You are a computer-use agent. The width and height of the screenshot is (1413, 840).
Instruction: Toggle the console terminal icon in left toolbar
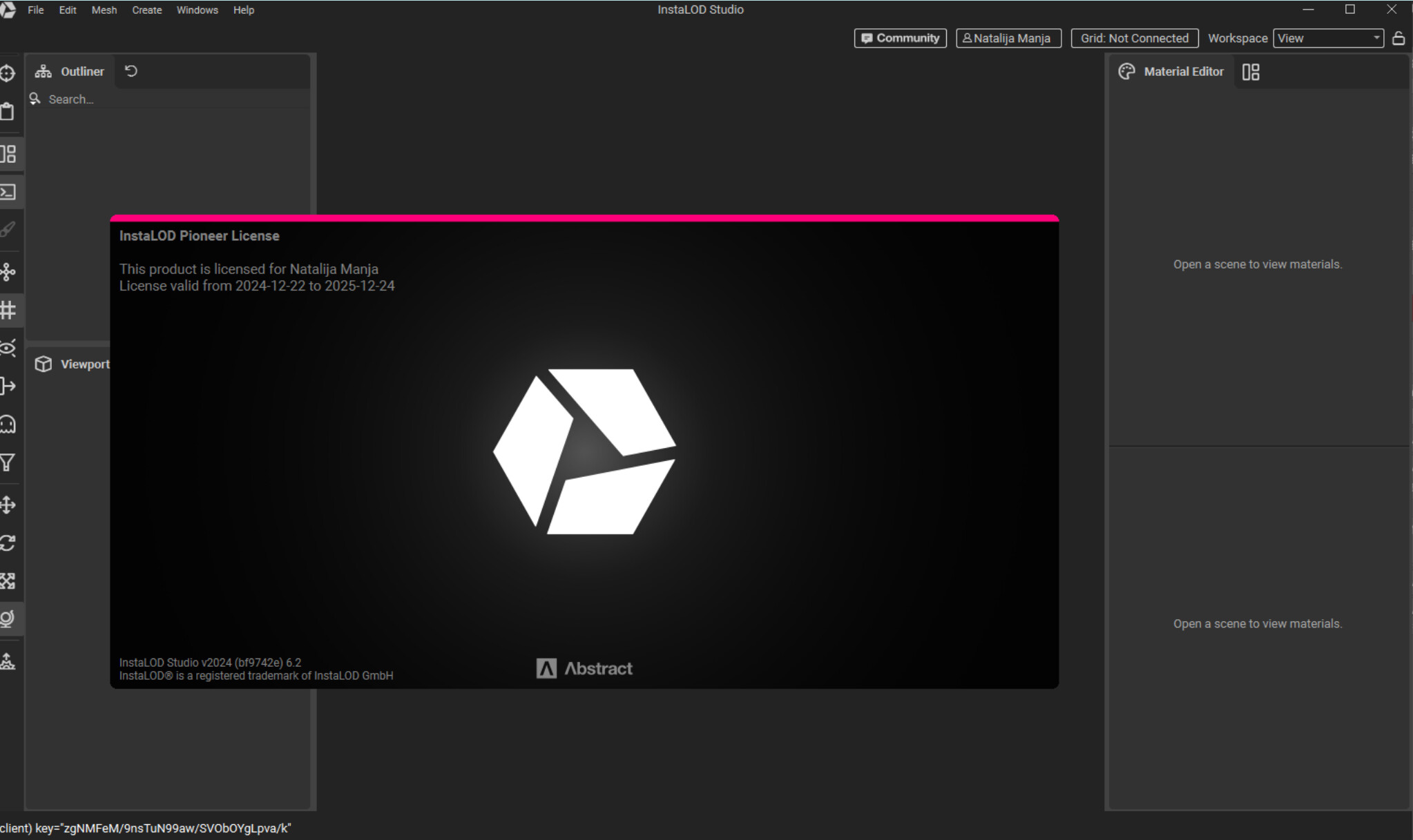(8, 192)
